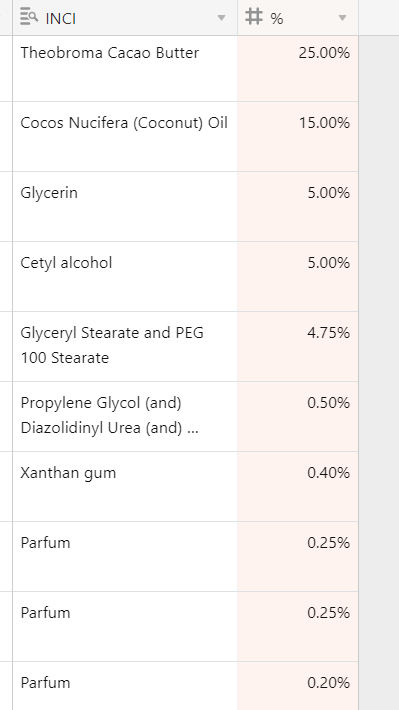Select the Glycerin cell

[x=125, y=206]
